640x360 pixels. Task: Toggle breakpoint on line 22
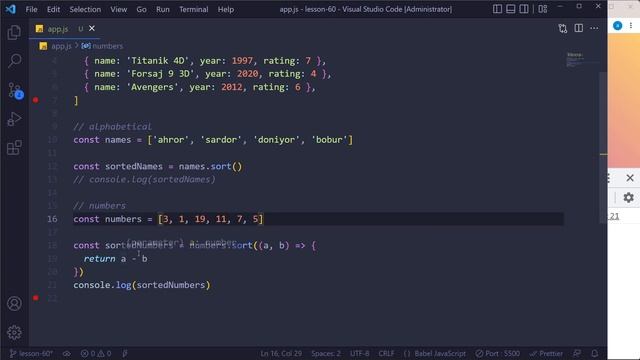36,298
